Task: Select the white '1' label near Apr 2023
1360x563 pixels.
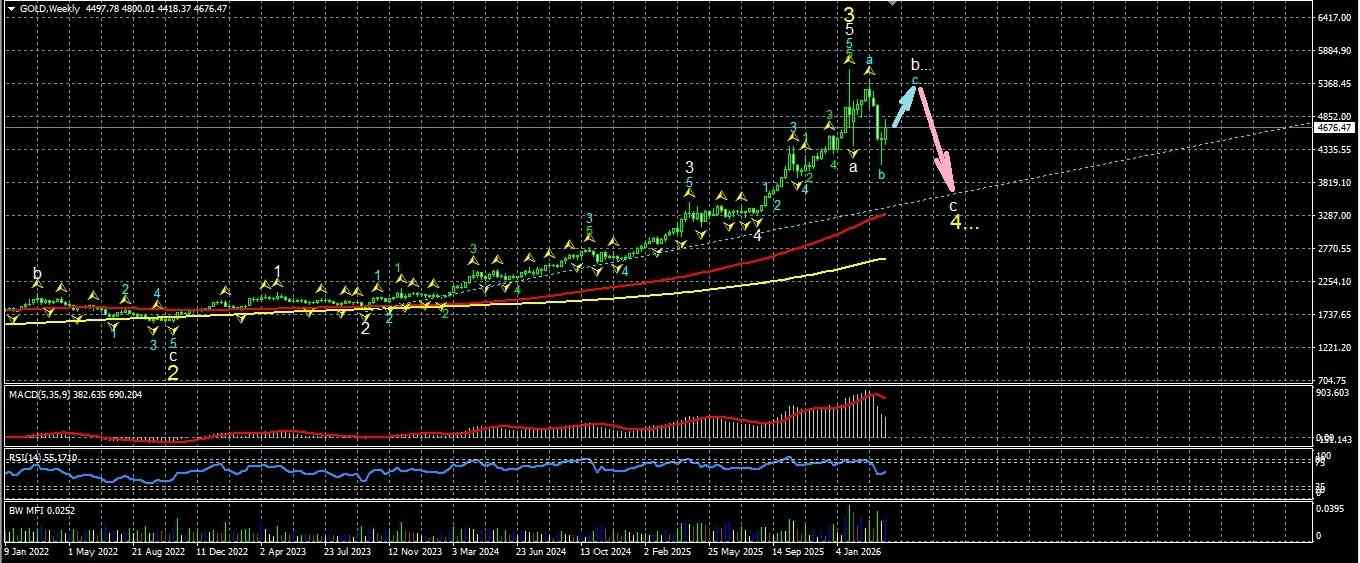Action: (x=277, y=271)
